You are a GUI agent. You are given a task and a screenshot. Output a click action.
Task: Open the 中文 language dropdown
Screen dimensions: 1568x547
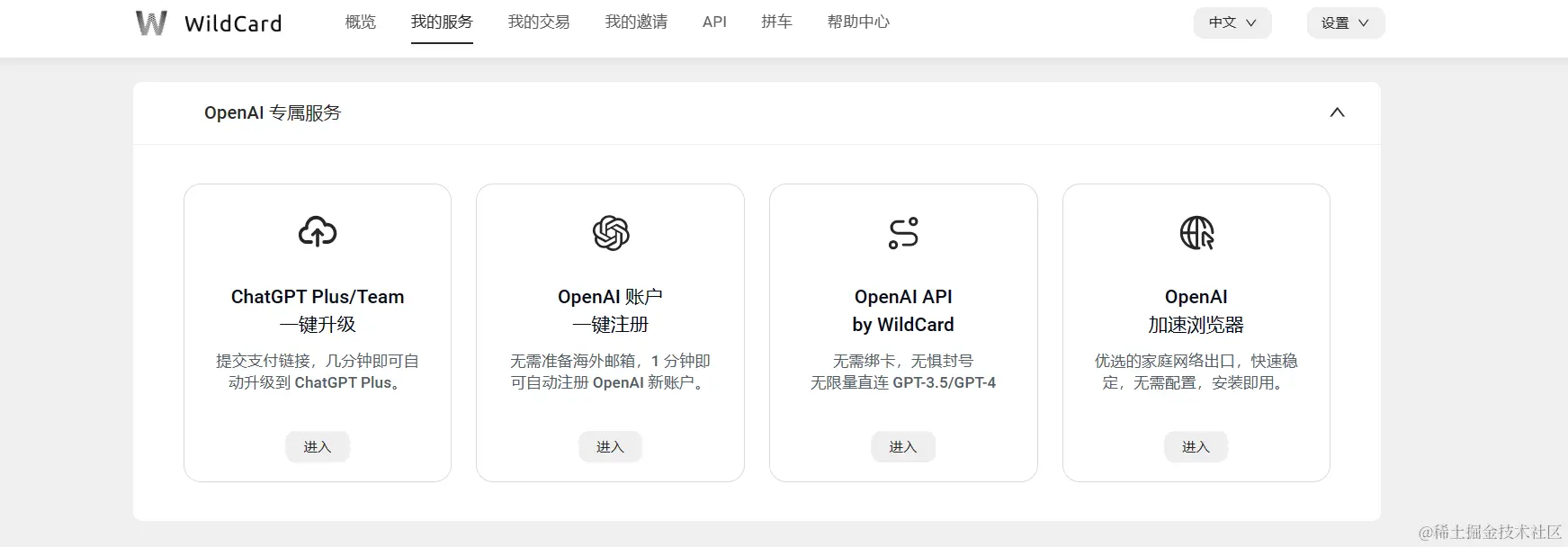[1232, 22]
